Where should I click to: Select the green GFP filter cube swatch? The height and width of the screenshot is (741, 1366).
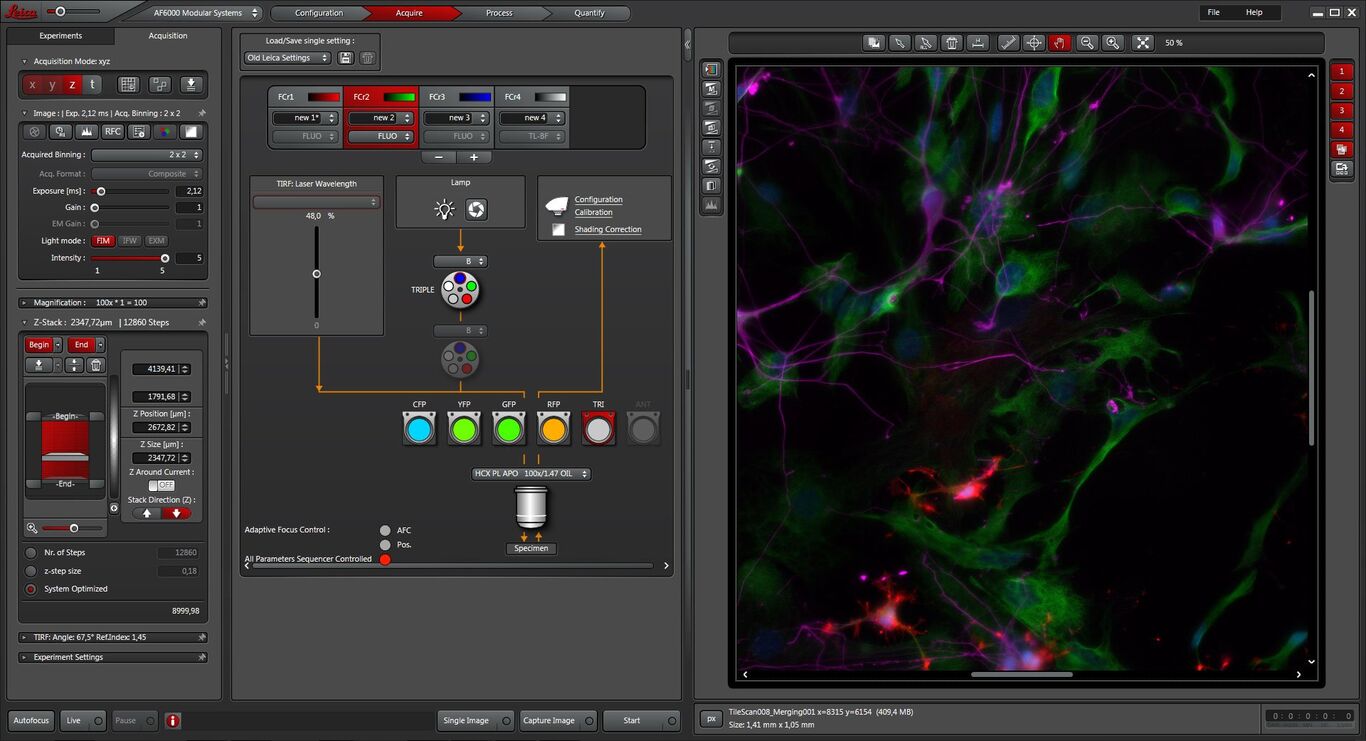pyautogui.click(x=508, y=428)
